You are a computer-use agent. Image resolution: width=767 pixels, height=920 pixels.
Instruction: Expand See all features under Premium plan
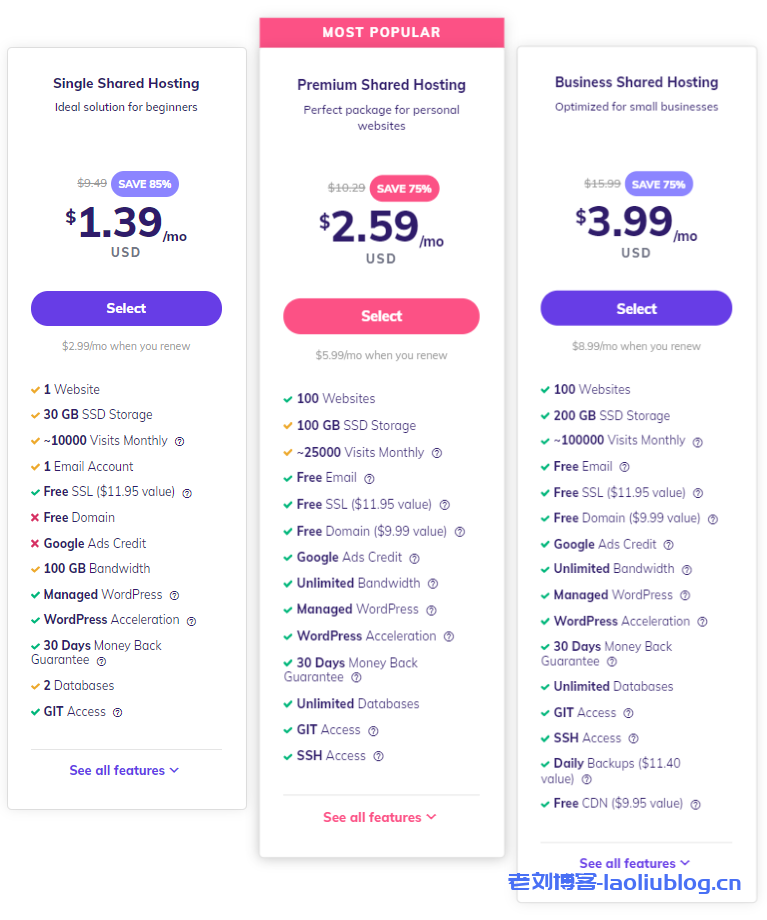click(x=380, y=817)
